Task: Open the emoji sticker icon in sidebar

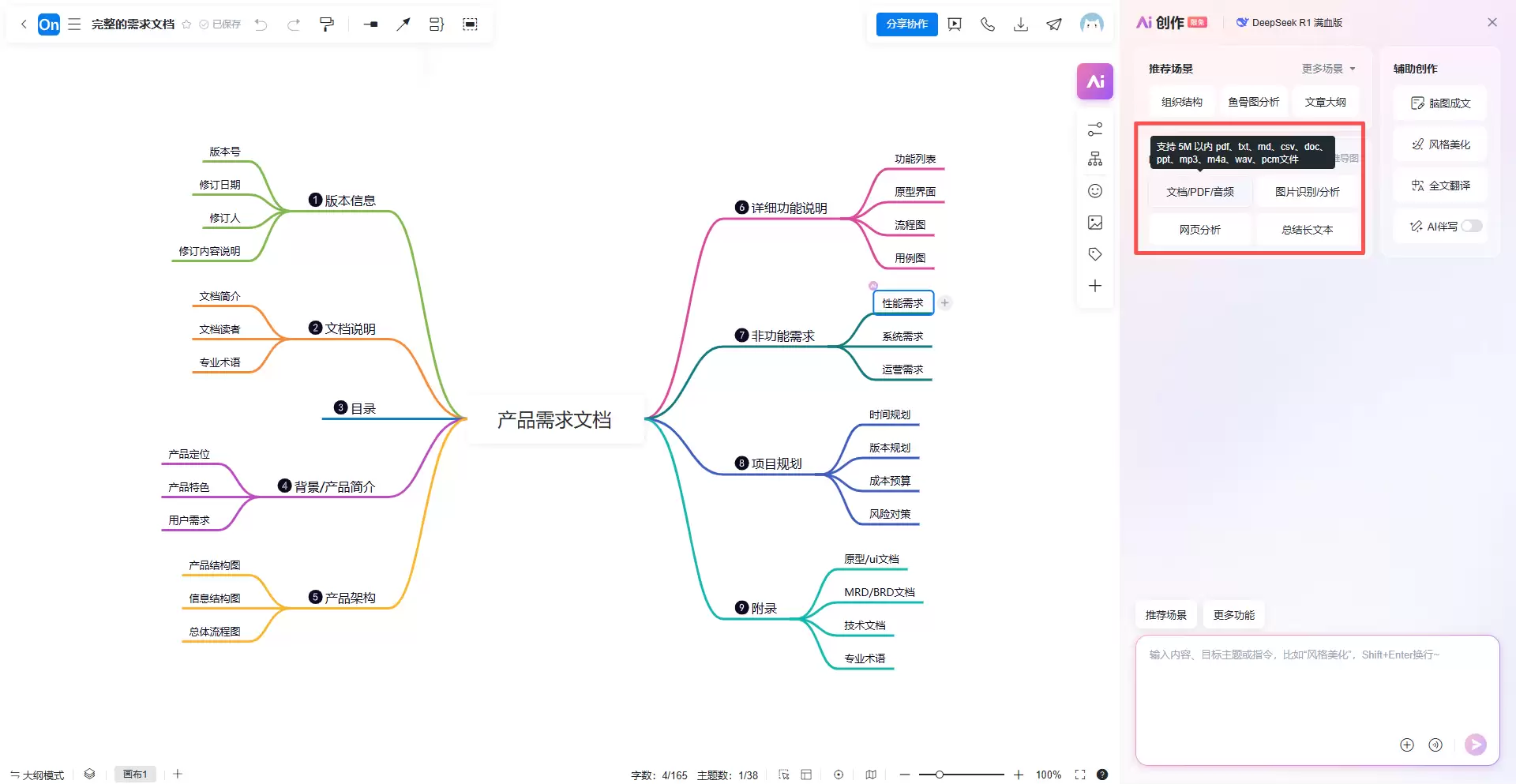Action: pyautogui.click(x=1095, y=191)
